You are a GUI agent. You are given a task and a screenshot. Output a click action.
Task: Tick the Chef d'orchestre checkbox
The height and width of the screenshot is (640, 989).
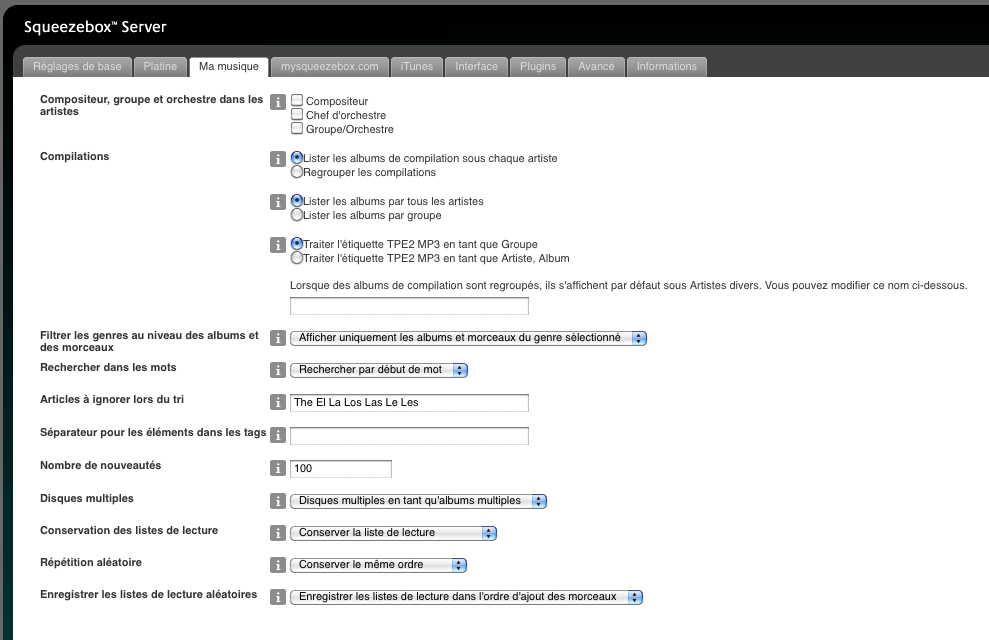[297, 114]
